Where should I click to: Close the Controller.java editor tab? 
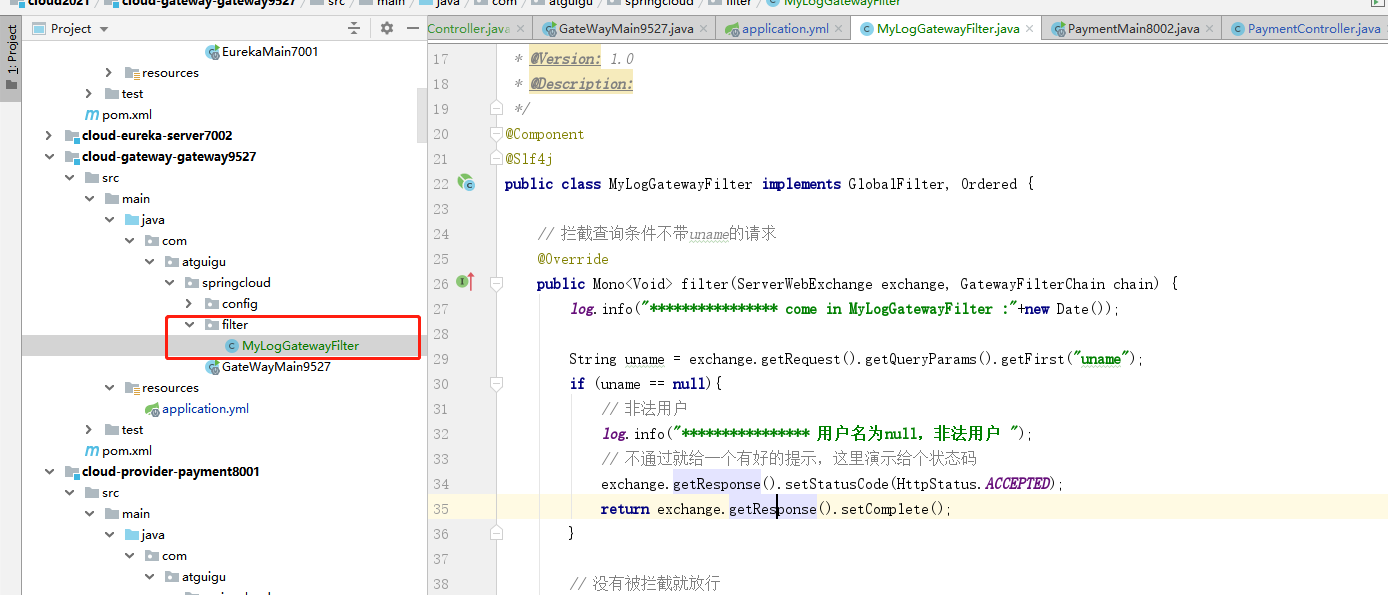coord(520,29)
